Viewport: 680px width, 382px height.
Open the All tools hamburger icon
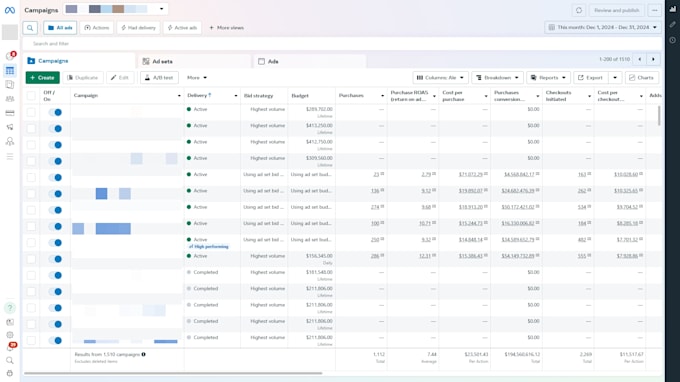[10, 156]
